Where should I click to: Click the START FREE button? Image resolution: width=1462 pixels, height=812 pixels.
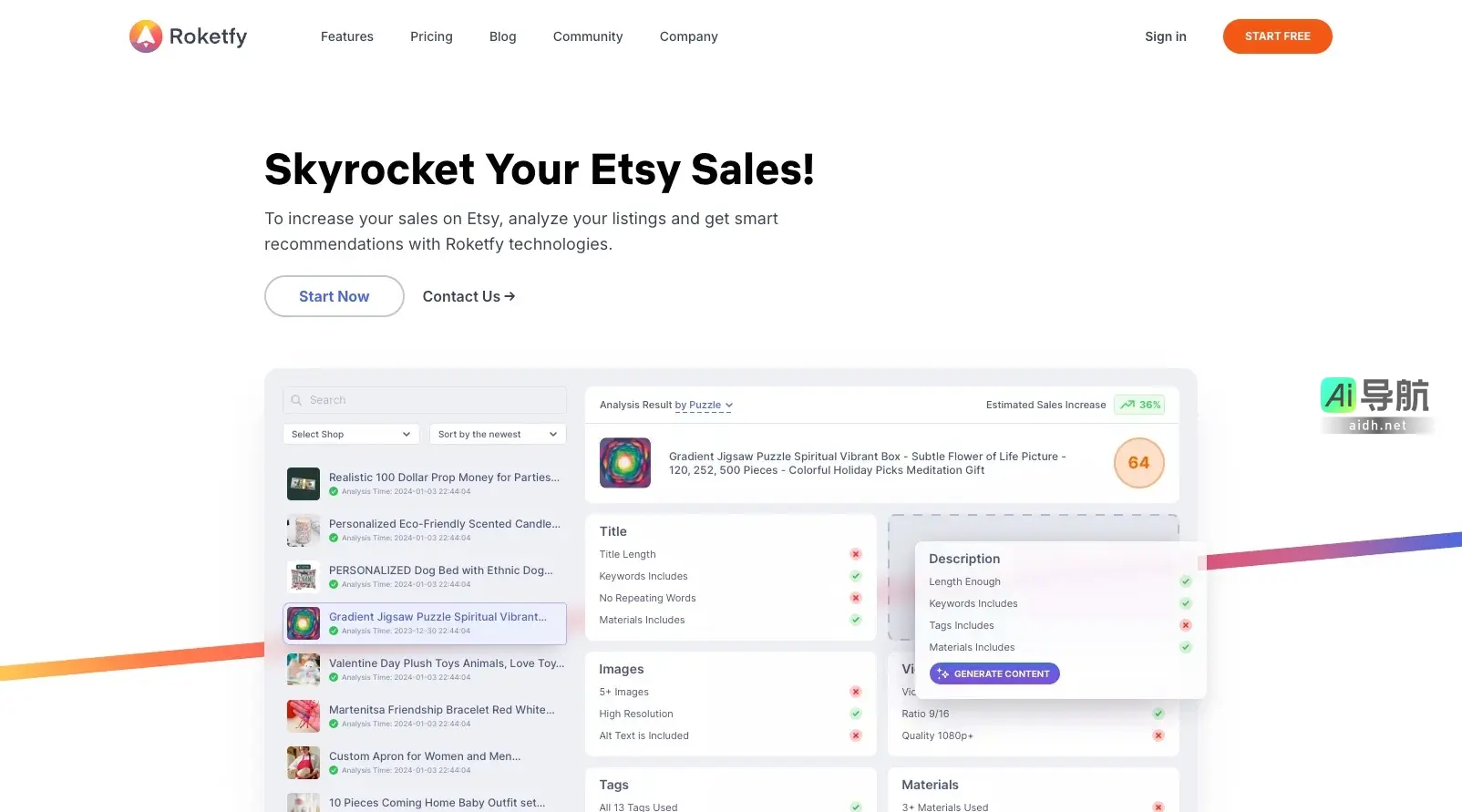pos(1278,36)
